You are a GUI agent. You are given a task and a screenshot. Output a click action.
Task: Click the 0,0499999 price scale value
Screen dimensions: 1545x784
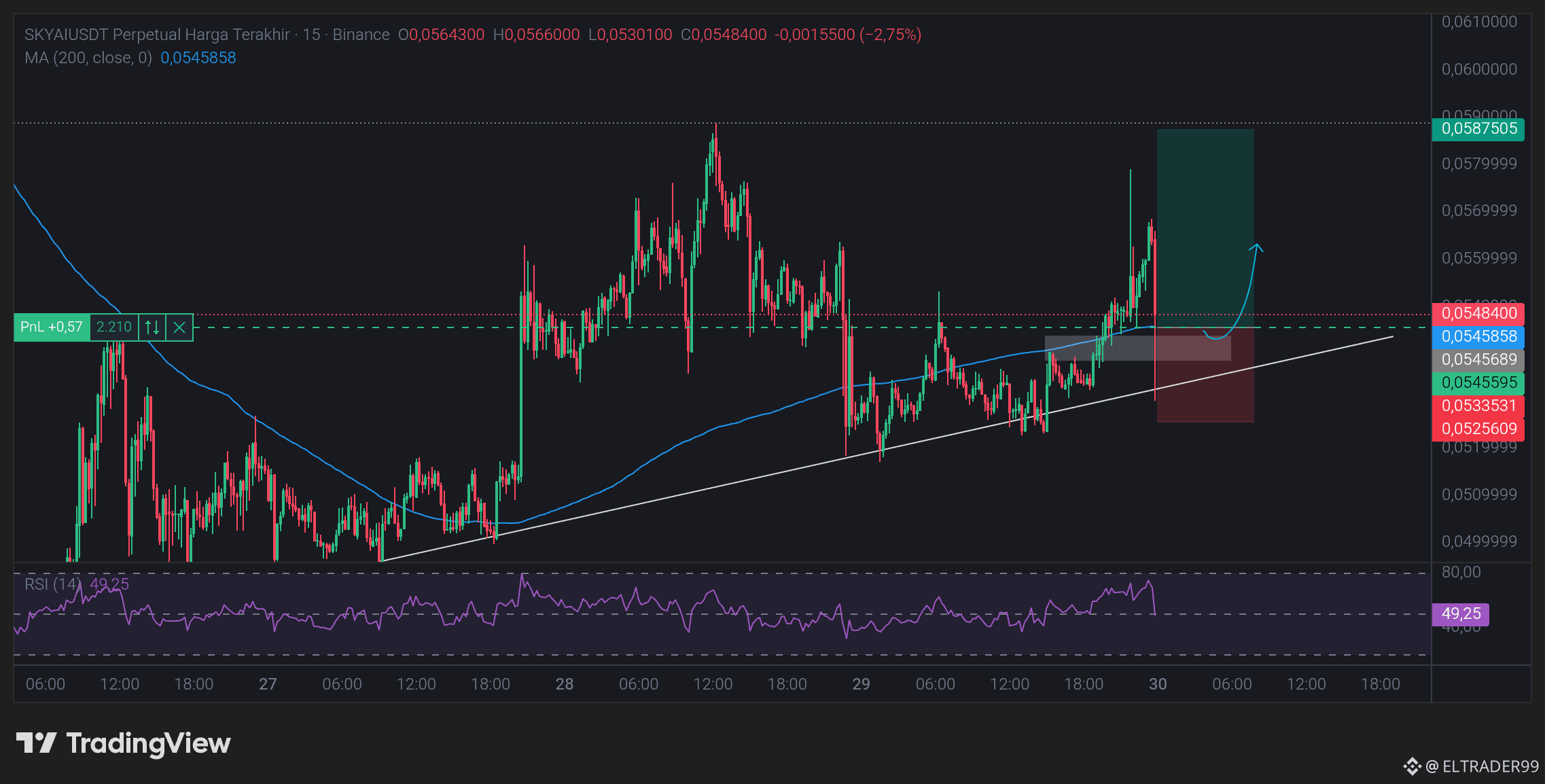click(1480, 541)
